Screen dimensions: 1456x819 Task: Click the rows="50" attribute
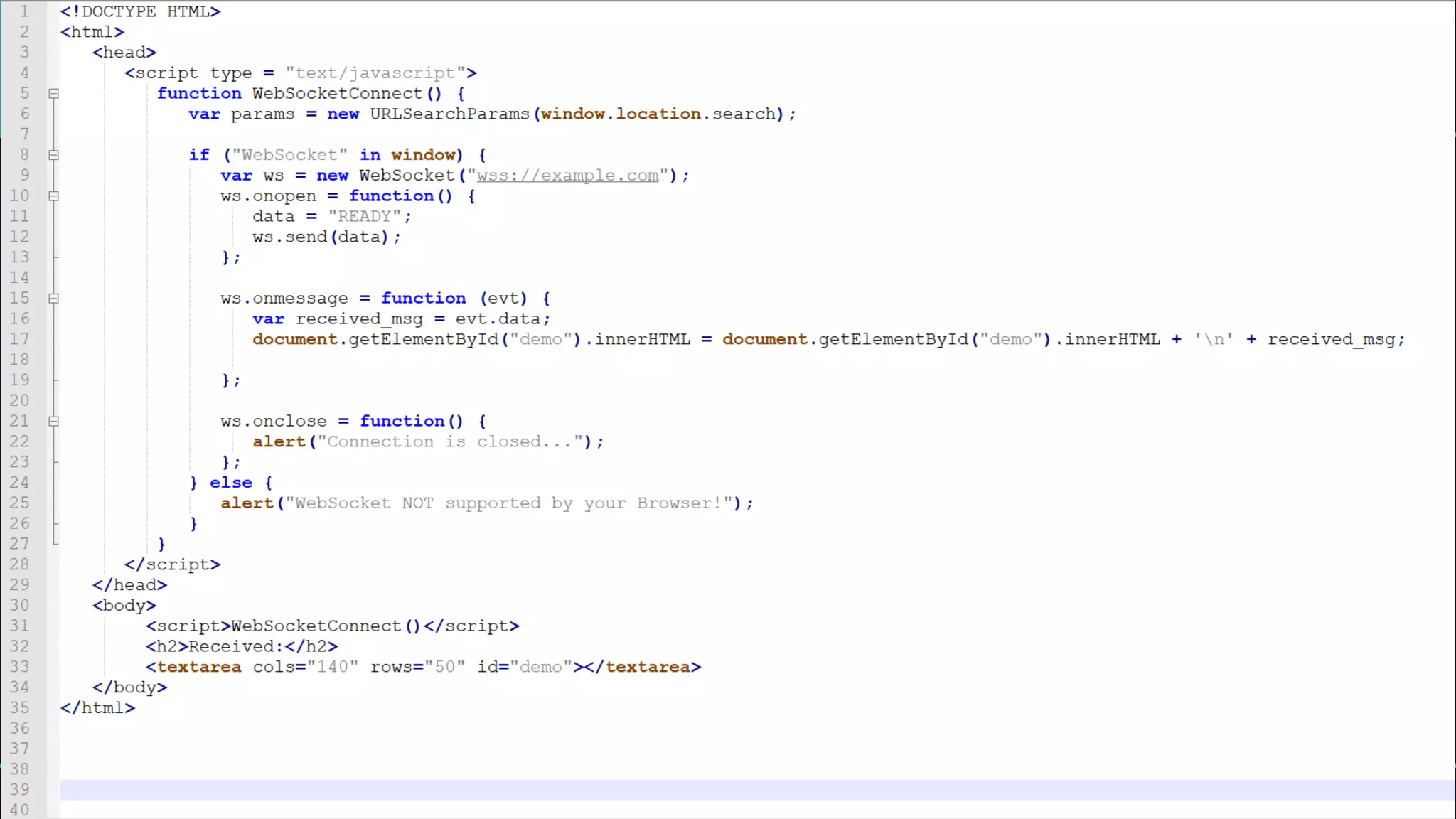click(x=418, y=667)
